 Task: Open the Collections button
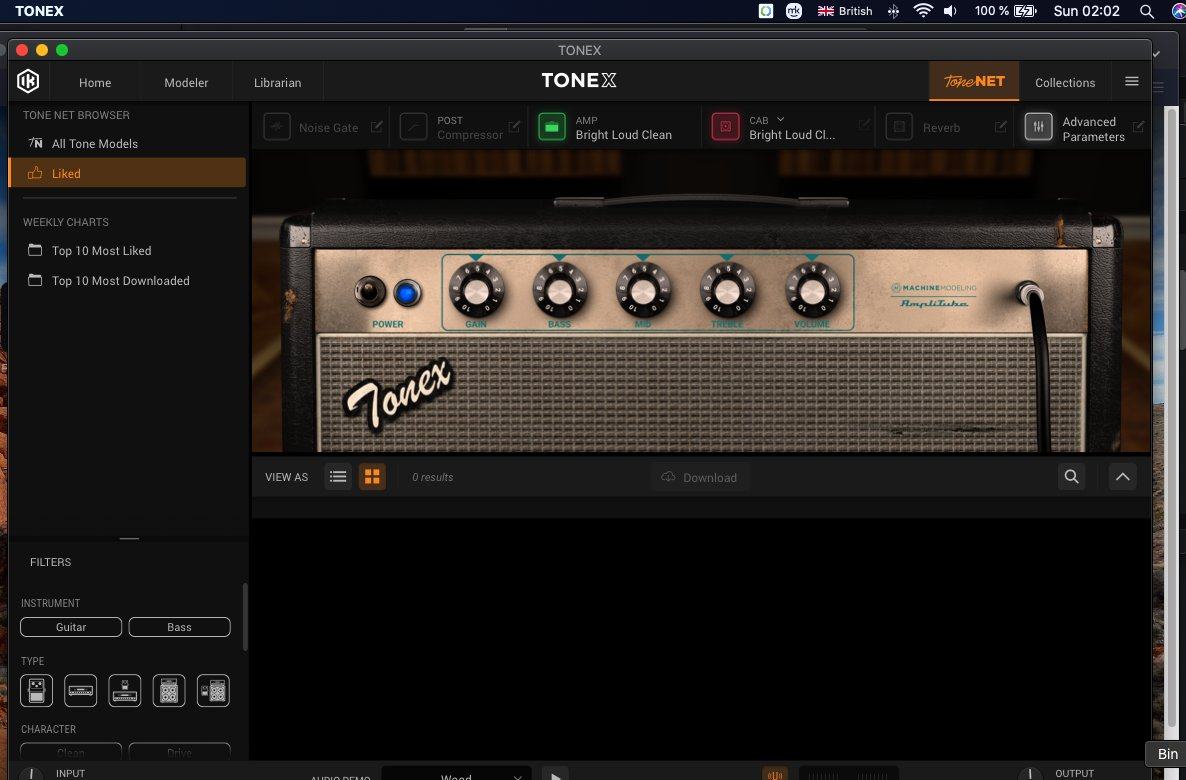pos(1065,83)
